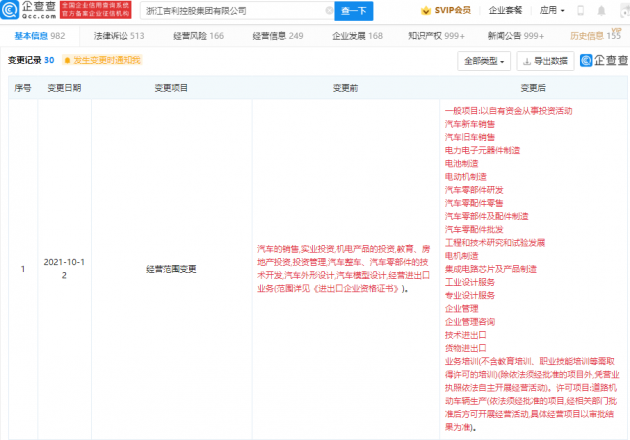The image size is (630, 440).
Task: Click 电池制造 line
Action: pos(461,164)
